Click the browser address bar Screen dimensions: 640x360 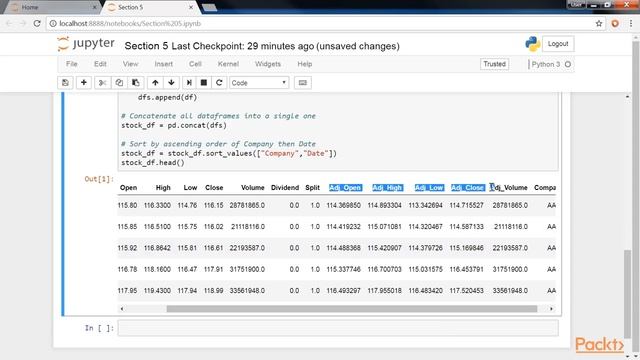(x=322, y=24)
